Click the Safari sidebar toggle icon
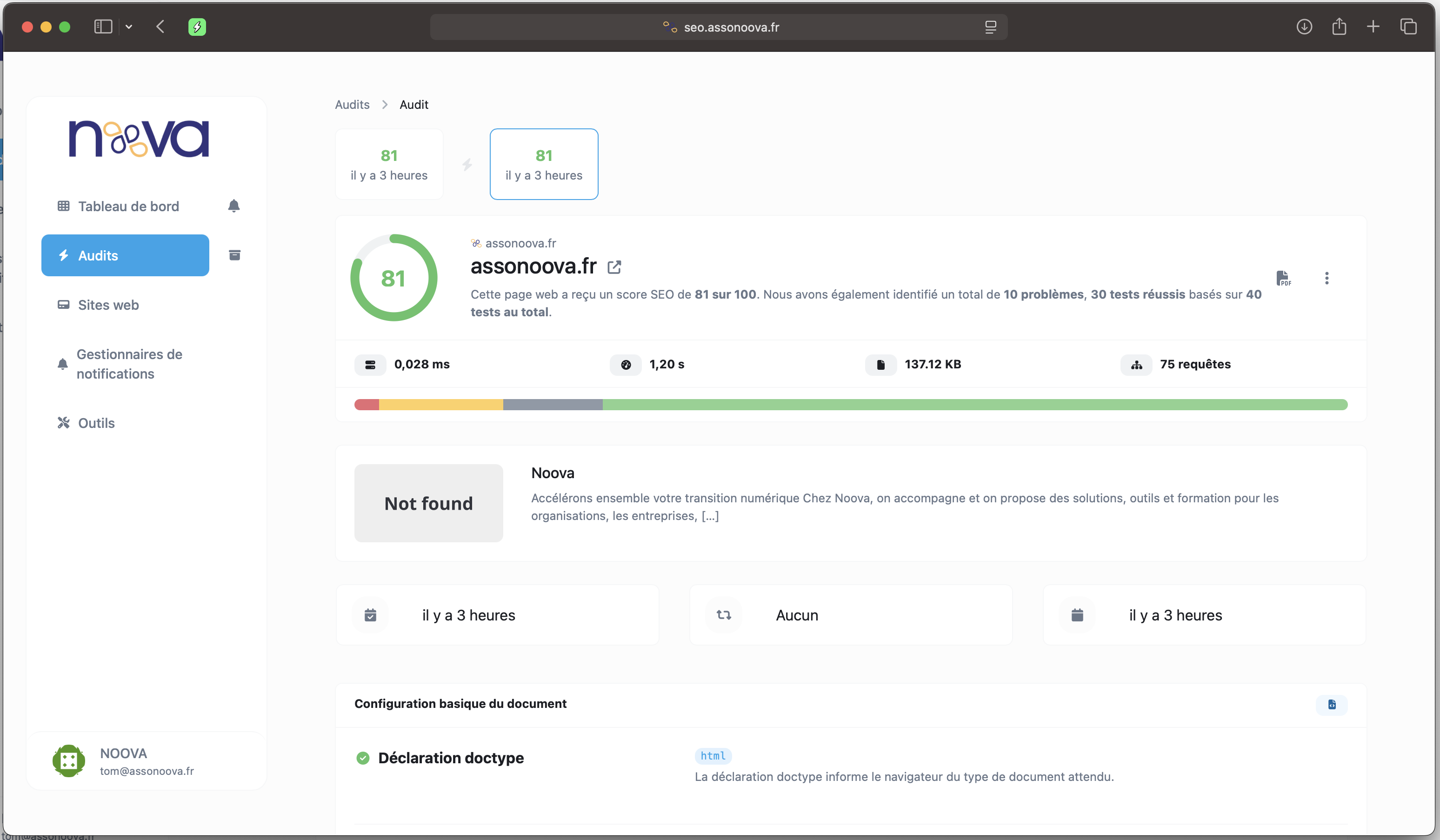1440x840 pixels. [x=103, y=27]
